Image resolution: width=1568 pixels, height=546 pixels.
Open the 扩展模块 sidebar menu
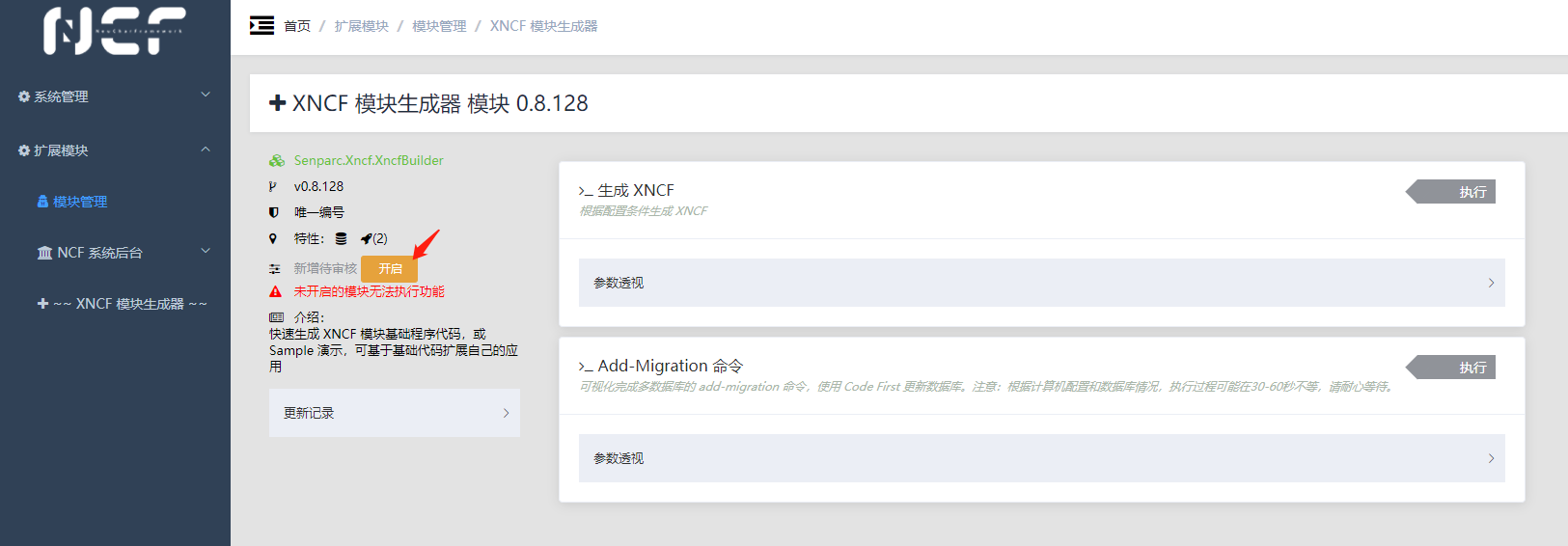point(115,150)
